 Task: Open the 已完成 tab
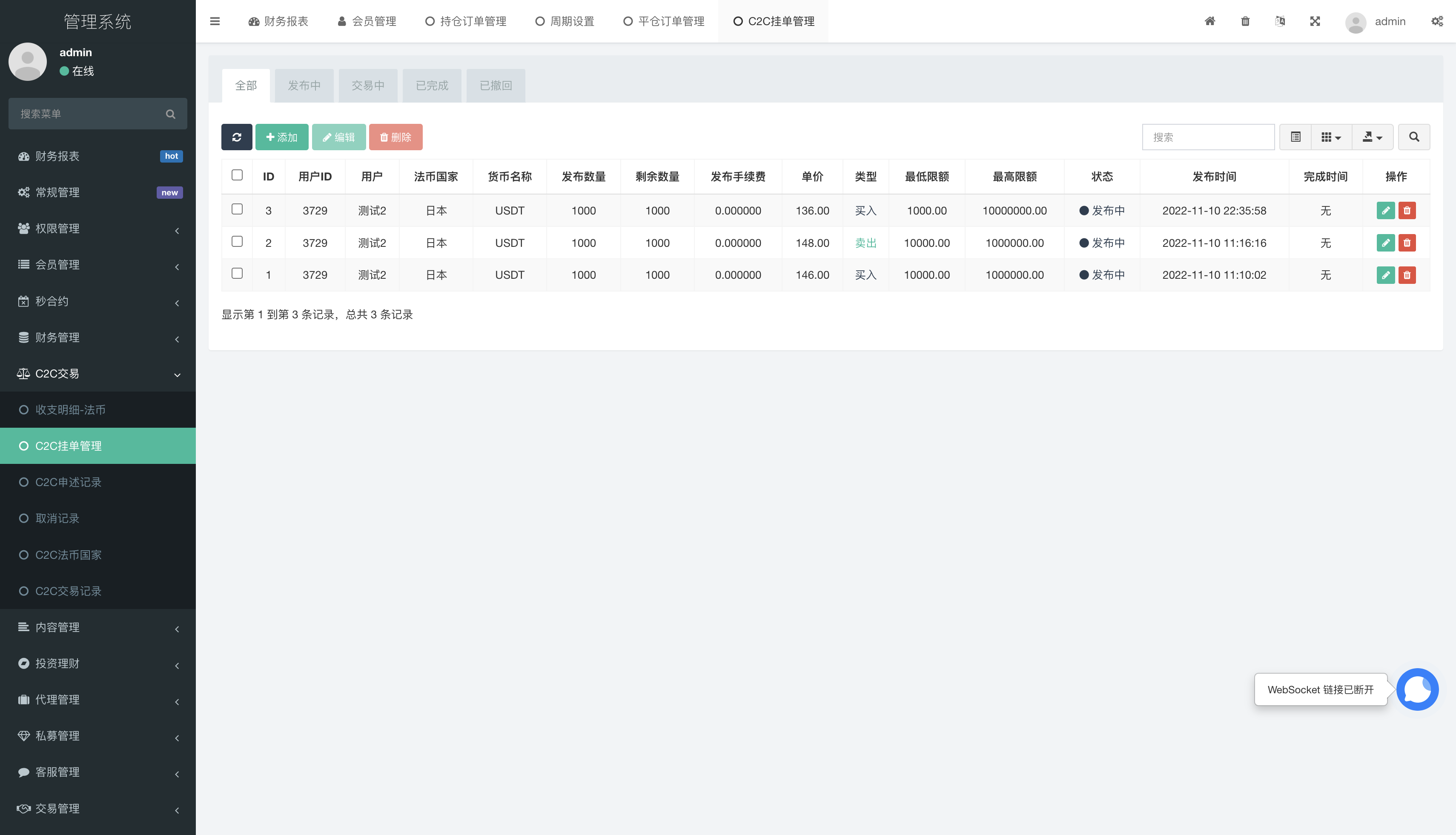(x=431, y=86)
